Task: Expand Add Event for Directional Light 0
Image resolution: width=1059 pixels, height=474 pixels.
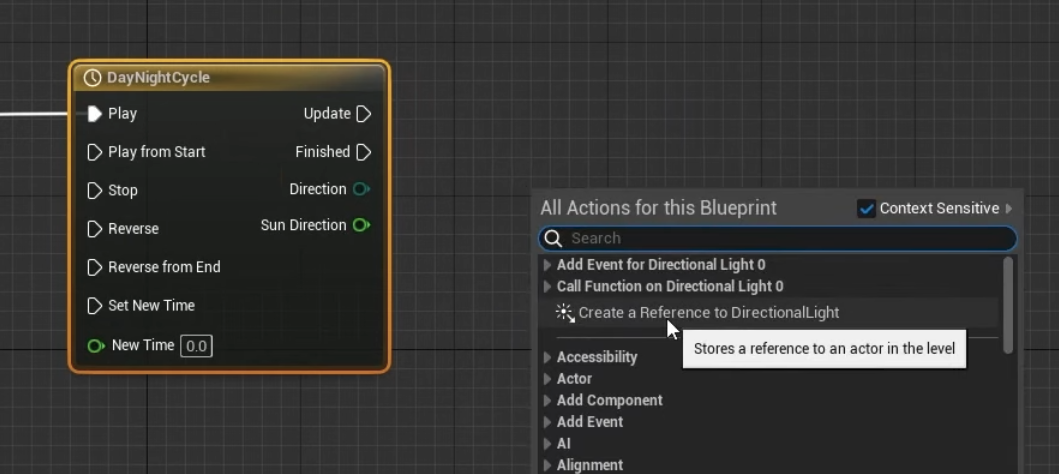Action: (547, 265)
